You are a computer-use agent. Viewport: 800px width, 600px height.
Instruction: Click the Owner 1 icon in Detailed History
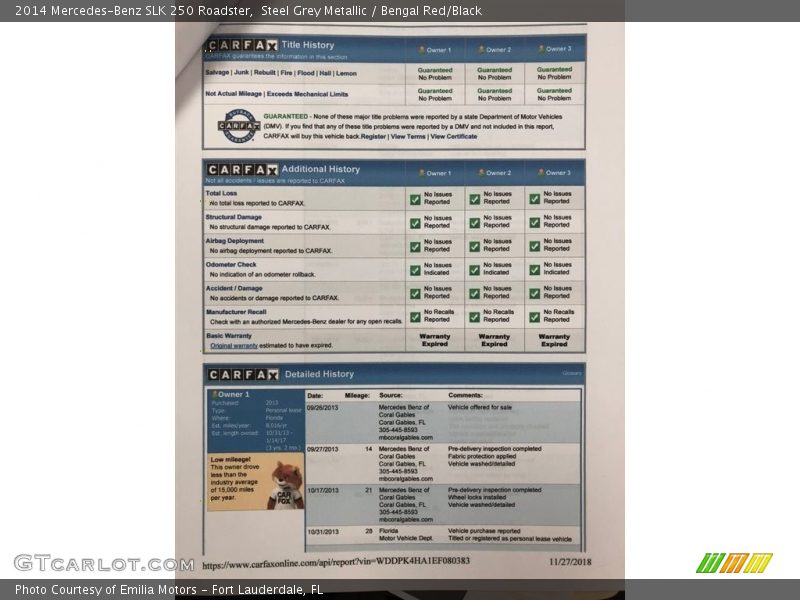[215, 394]
